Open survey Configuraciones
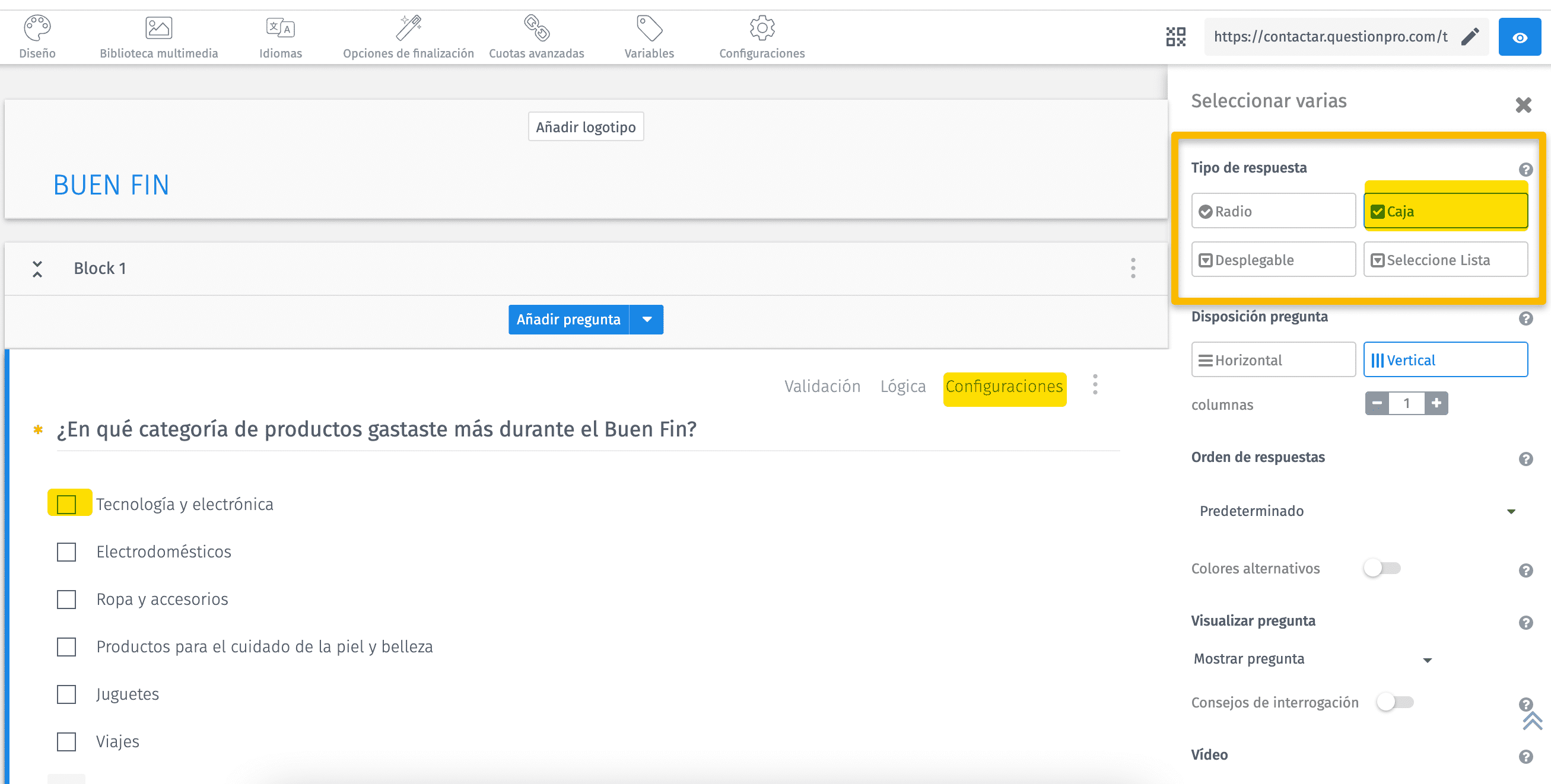The width and height of the screenshot is (1551, 784). click(x=761, y=36)
